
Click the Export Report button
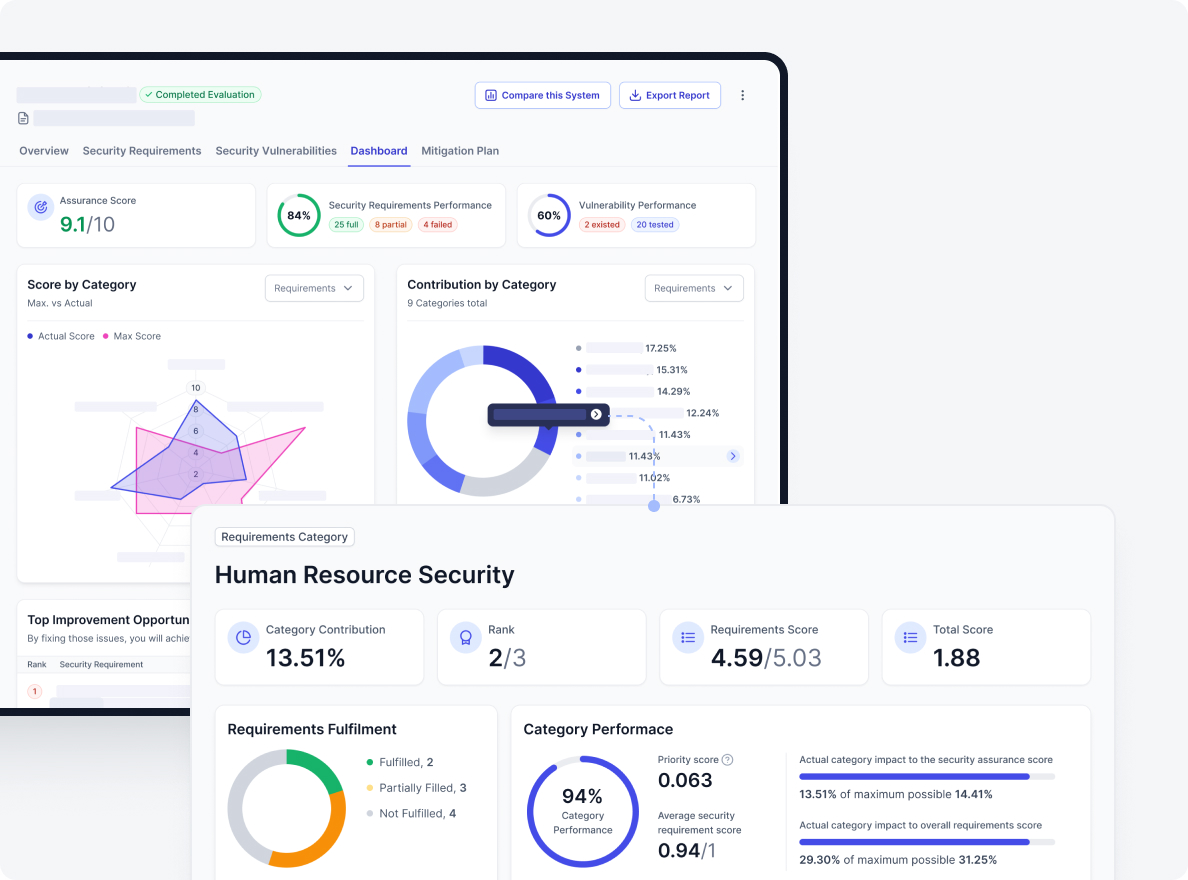[x=670, y=95]
